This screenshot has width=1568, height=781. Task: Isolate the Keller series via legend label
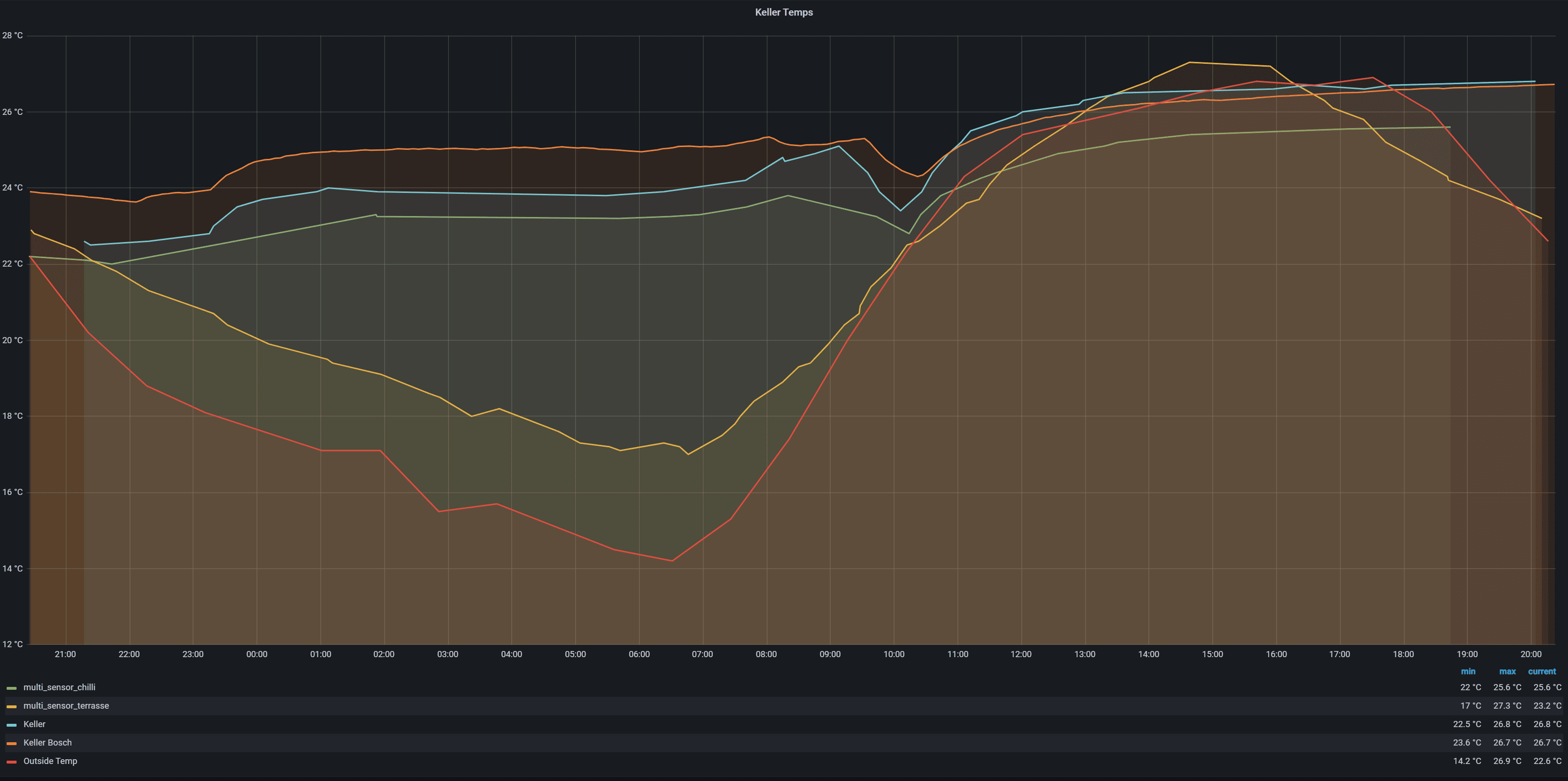pos(34,724)
